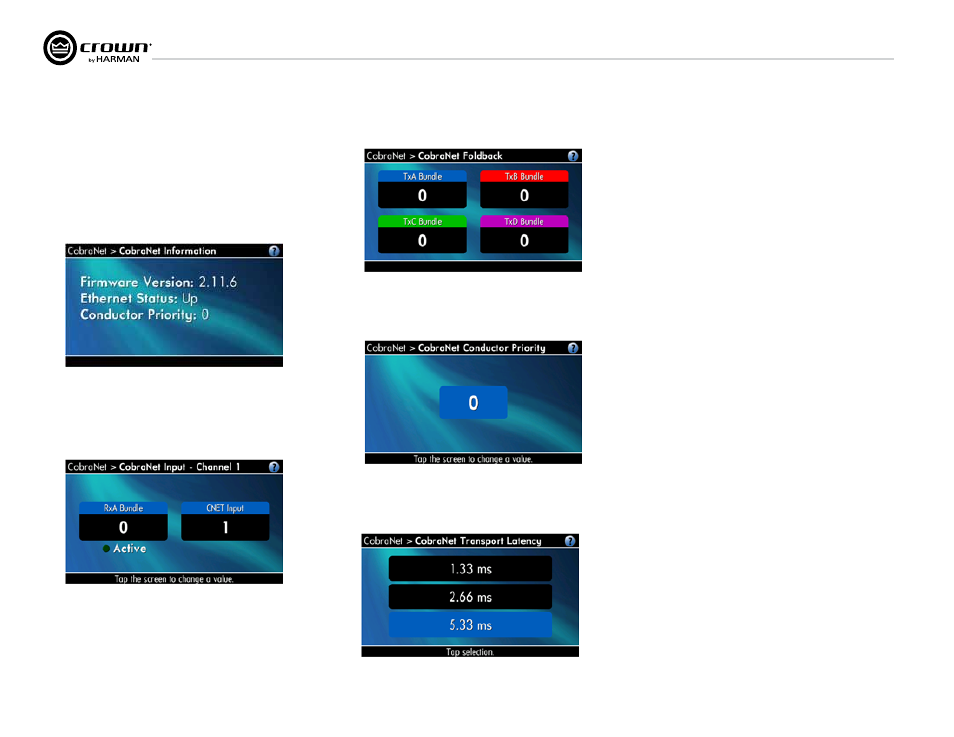954x737 pixels.
Task: Click the CobraNet Information title text
Action: click(x=167, y=251)
